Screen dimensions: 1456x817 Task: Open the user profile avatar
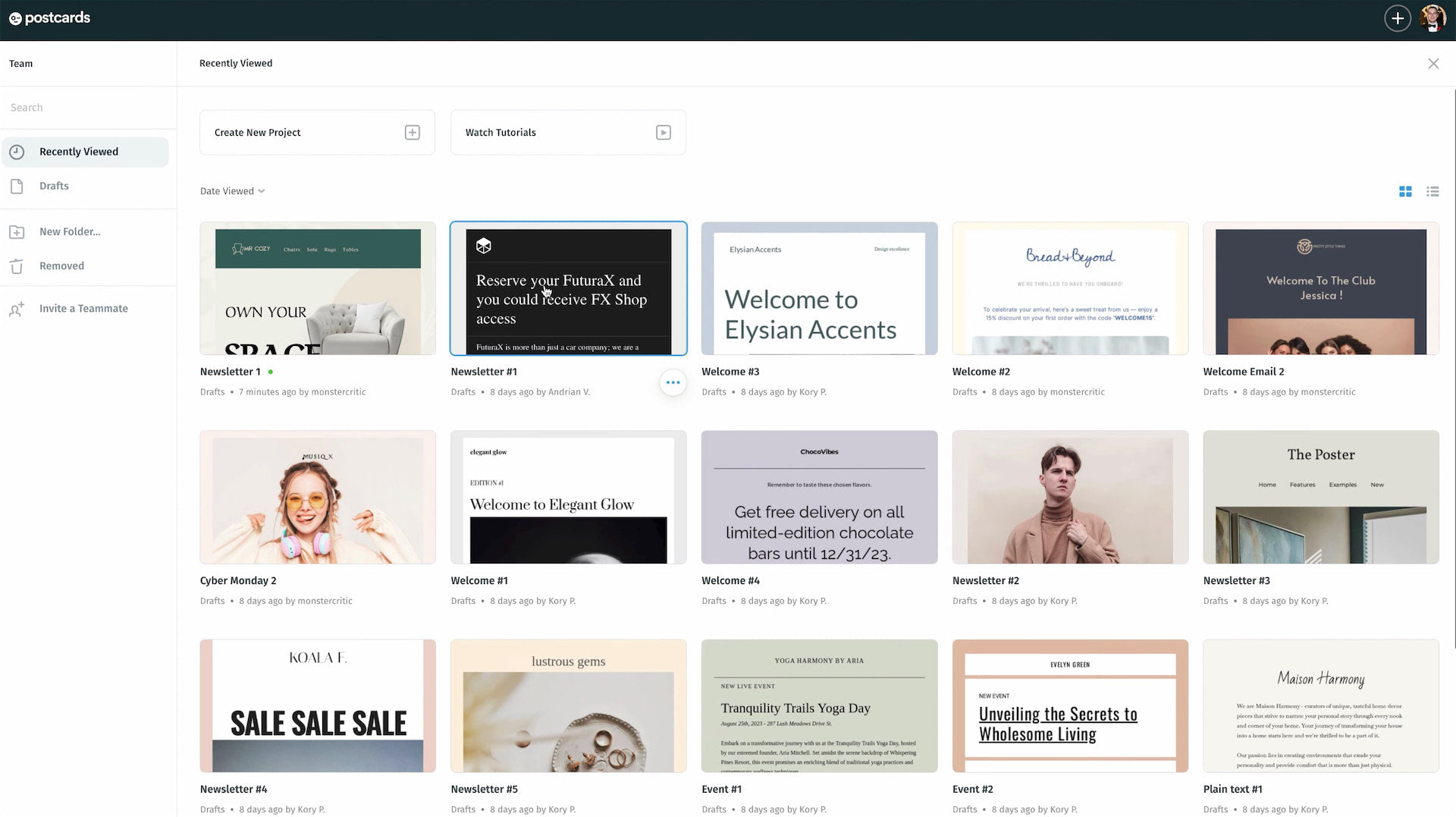(x=1432, y=18)
